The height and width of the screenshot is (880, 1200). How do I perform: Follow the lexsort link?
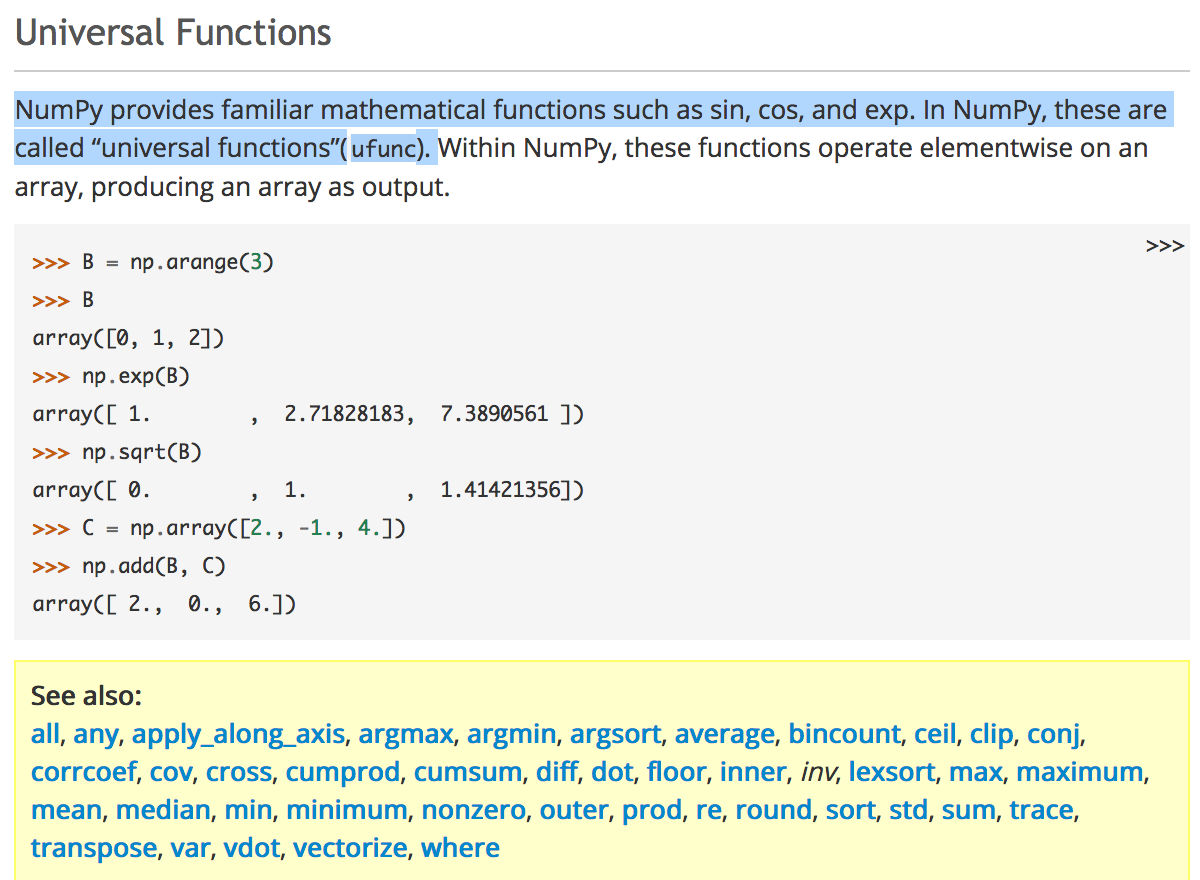pos(893,772)
